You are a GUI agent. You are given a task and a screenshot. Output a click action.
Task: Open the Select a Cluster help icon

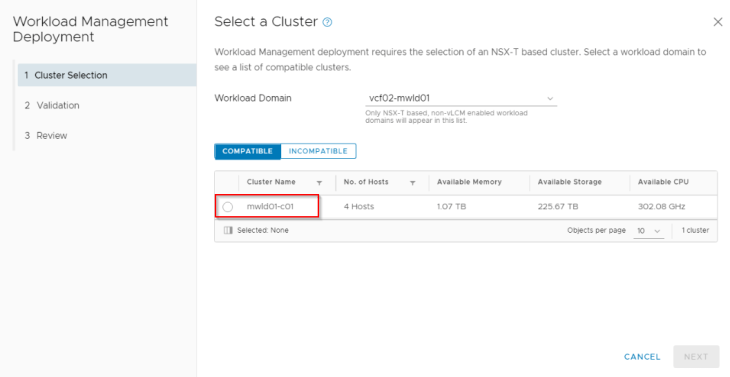coord(327,22)
